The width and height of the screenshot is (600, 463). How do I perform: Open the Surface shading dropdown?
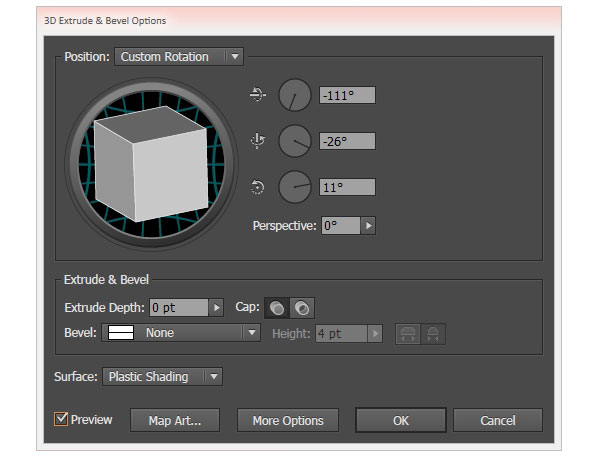161,377
